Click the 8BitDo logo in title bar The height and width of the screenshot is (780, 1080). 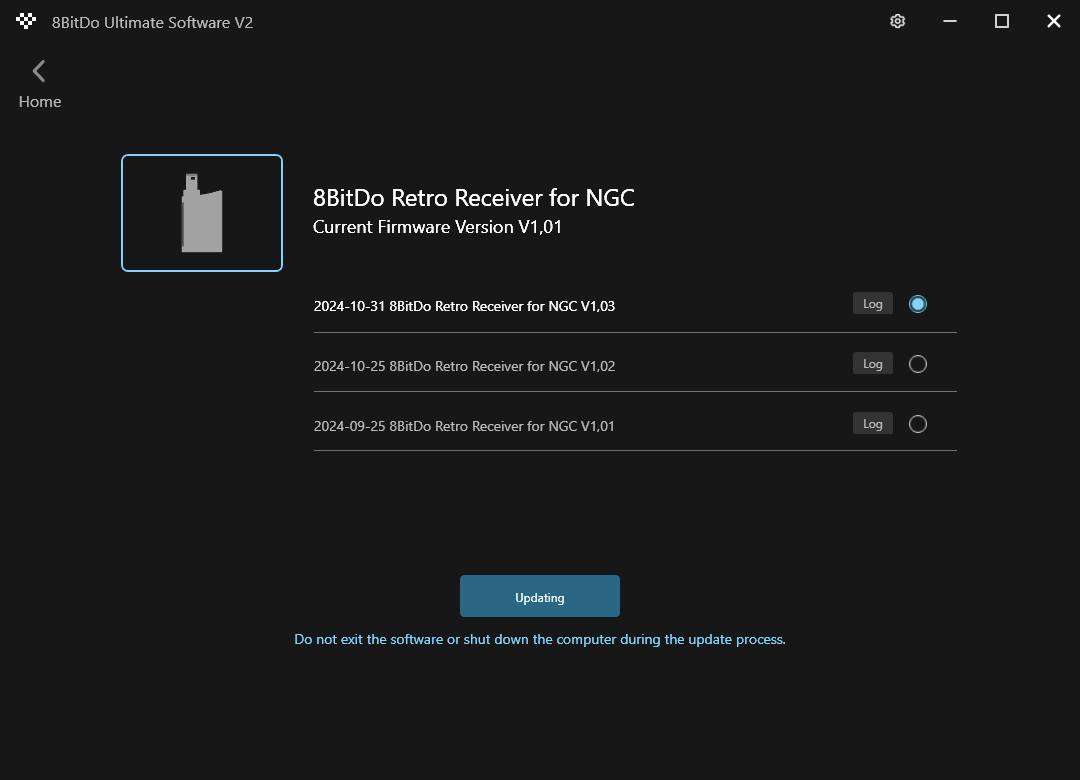[25, 21]
